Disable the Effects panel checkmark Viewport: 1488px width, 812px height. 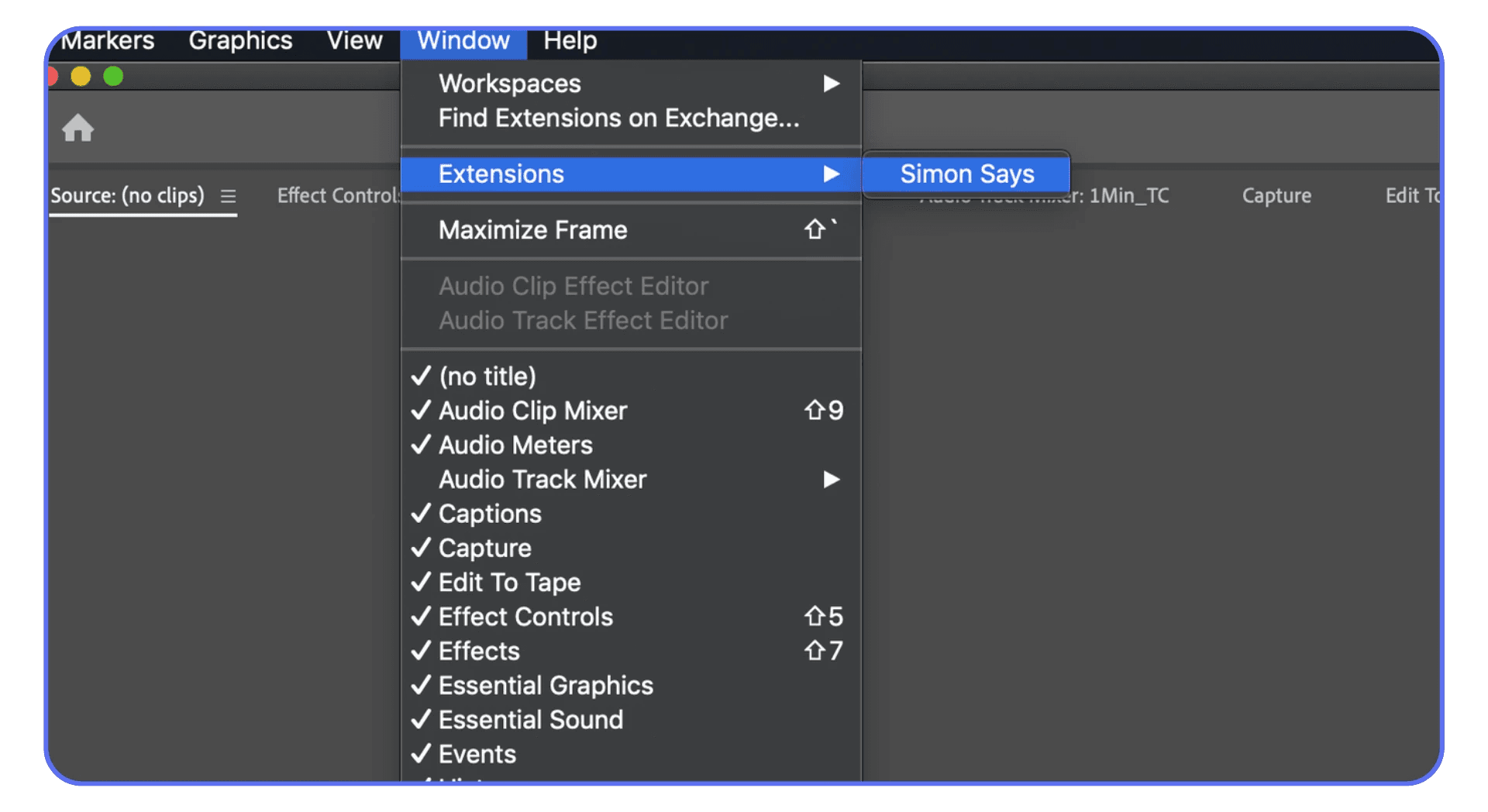point(478,651)
